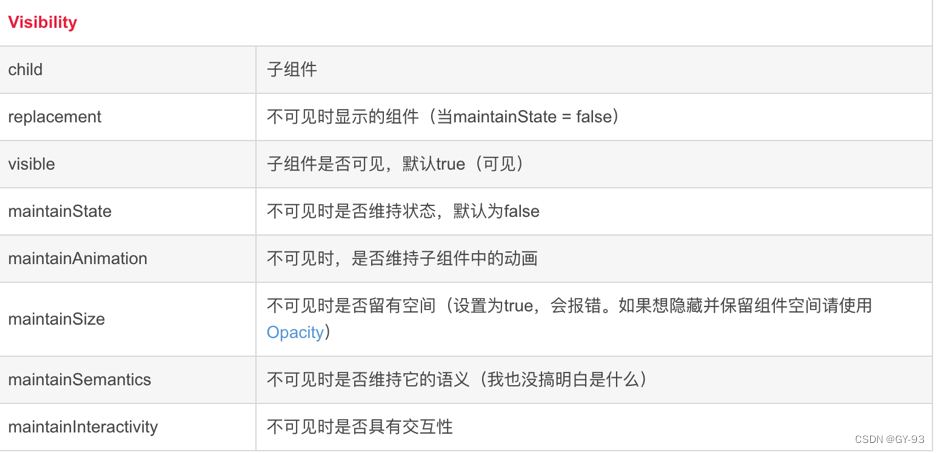
Task: Click the visible property name
Action: point(31,164)
